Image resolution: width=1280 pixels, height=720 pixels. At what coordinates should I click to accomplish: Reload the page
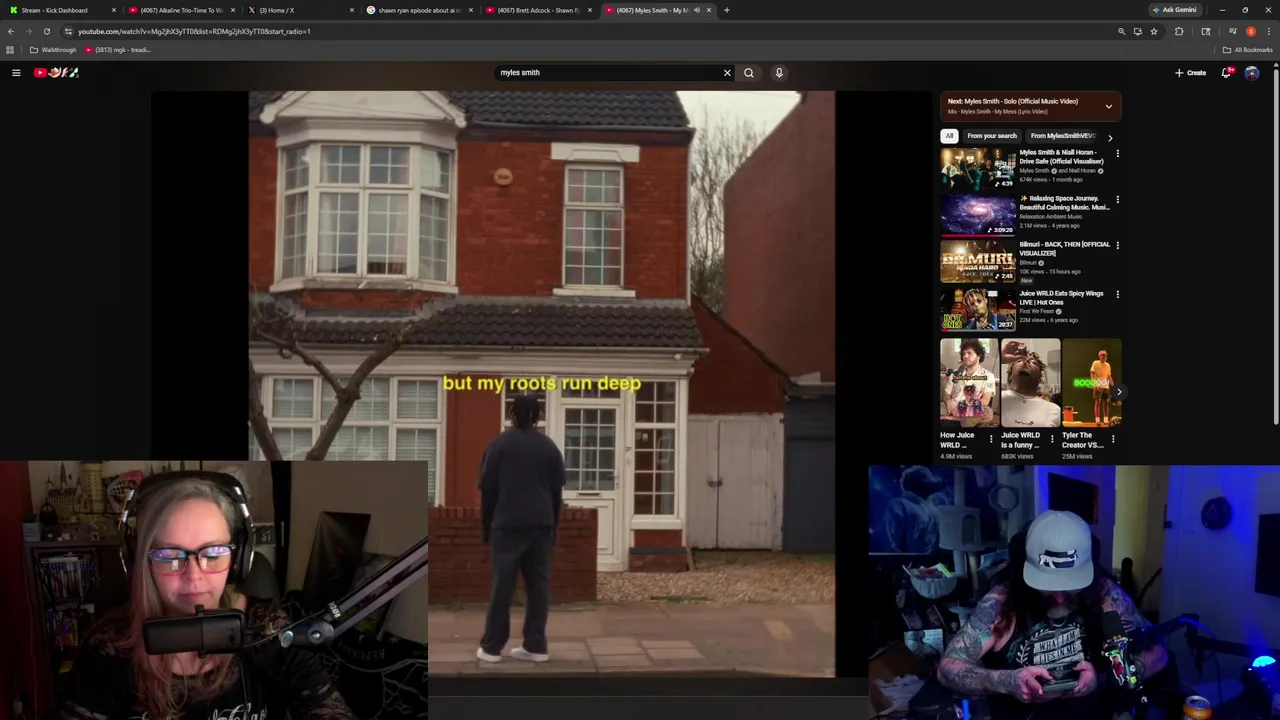[46, 31]
